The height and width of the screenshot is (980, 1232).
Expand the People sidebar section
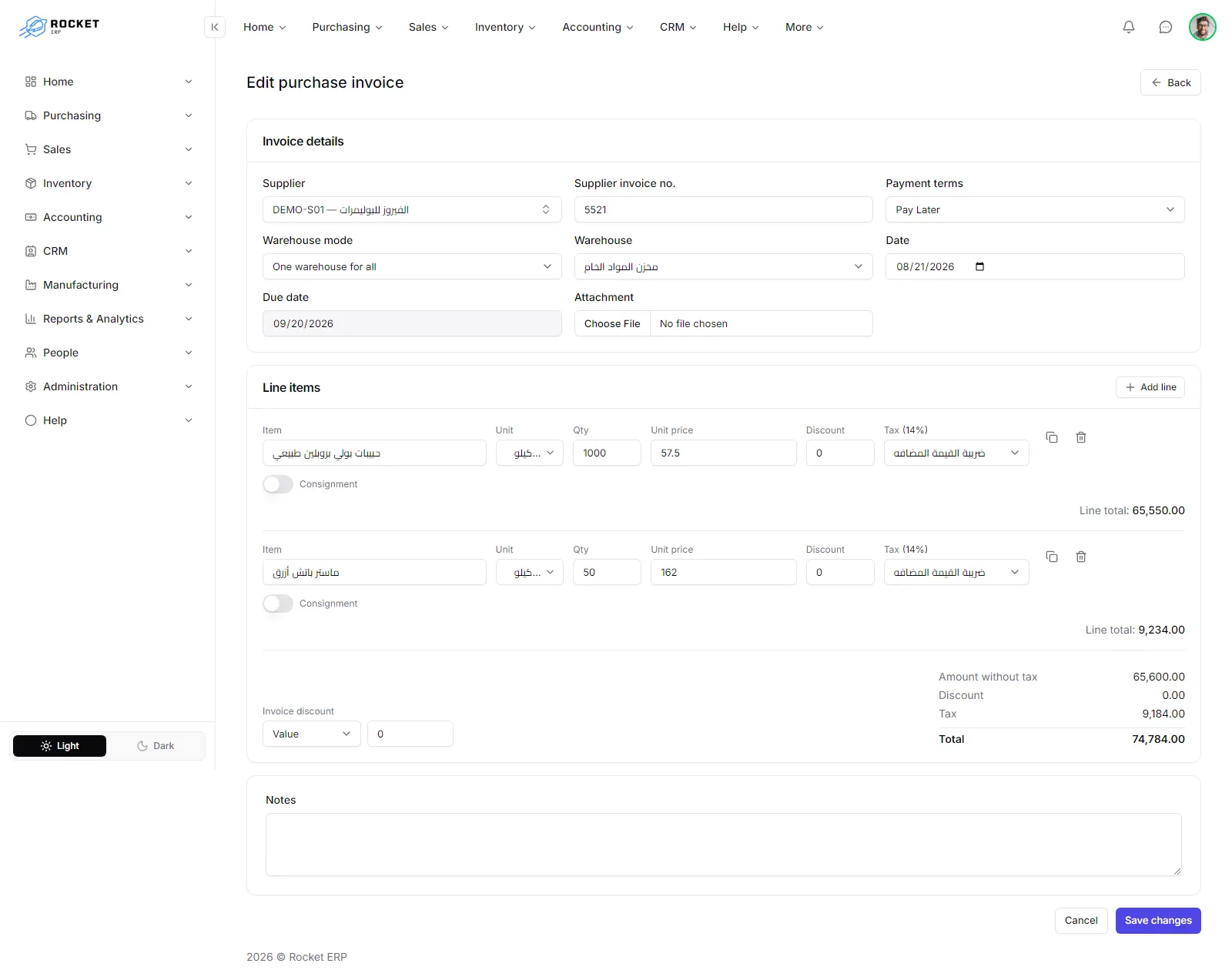pos(108,353)
